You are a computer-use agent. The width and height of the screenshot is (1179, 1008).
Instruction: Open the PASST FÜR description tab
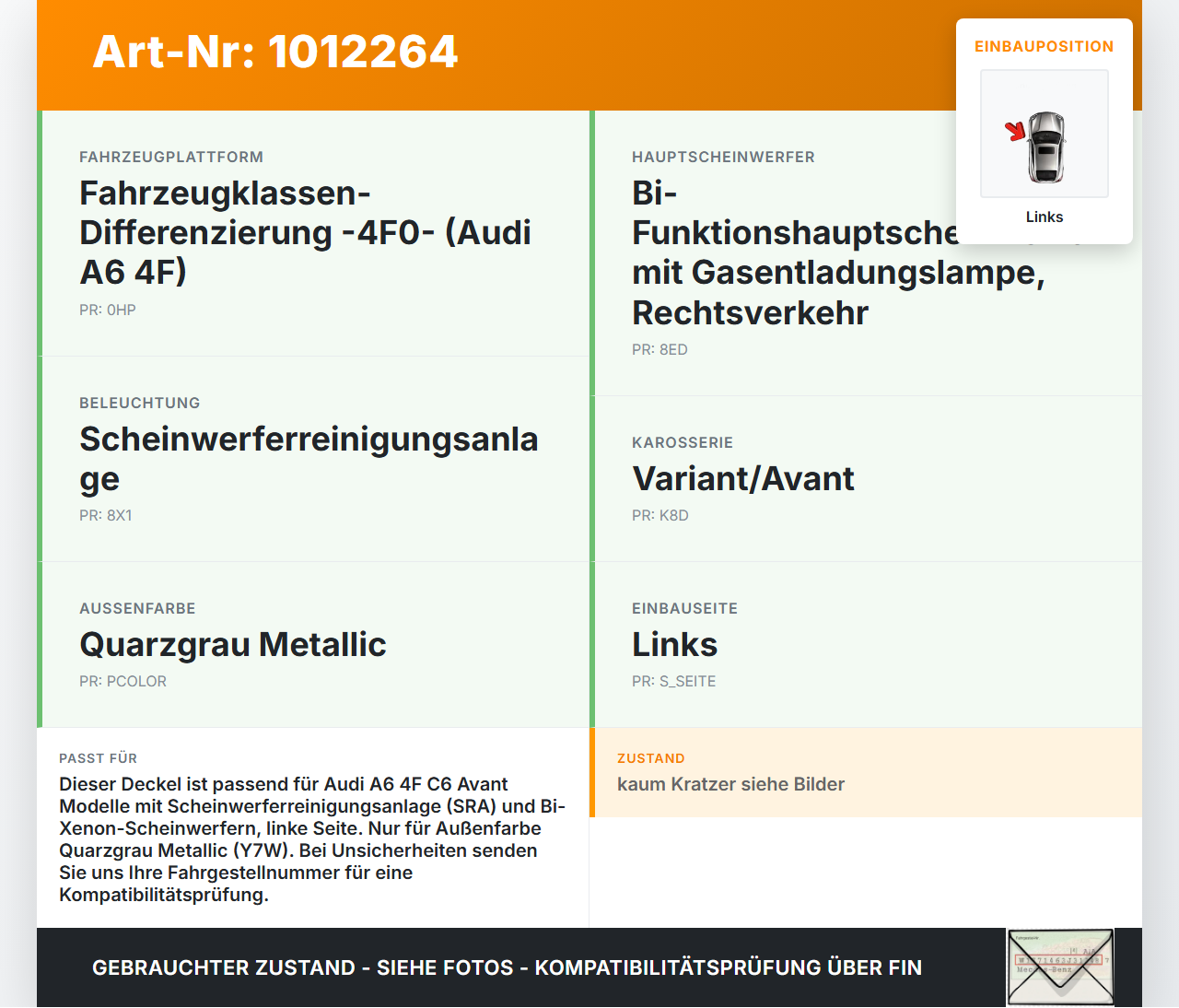click(x=313, y=829)
